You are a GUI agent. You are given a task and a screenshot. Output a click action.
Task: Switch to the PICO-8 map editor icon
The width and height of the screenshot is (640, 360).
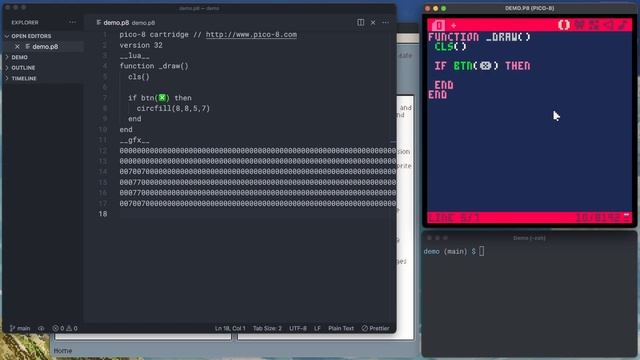[593, 25]
